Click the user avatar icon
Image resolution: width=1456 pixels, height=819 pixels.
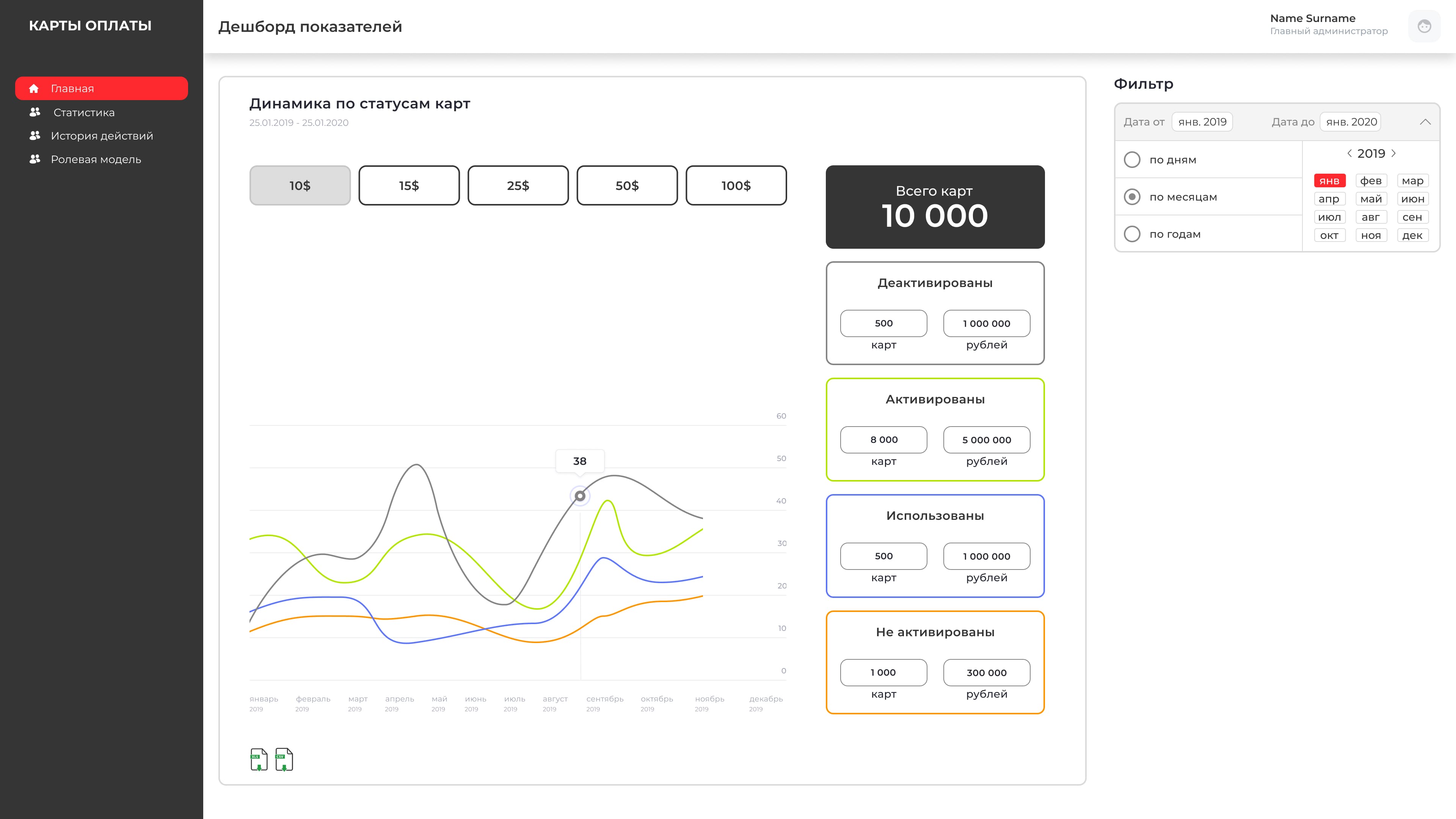pos(1424,26)
